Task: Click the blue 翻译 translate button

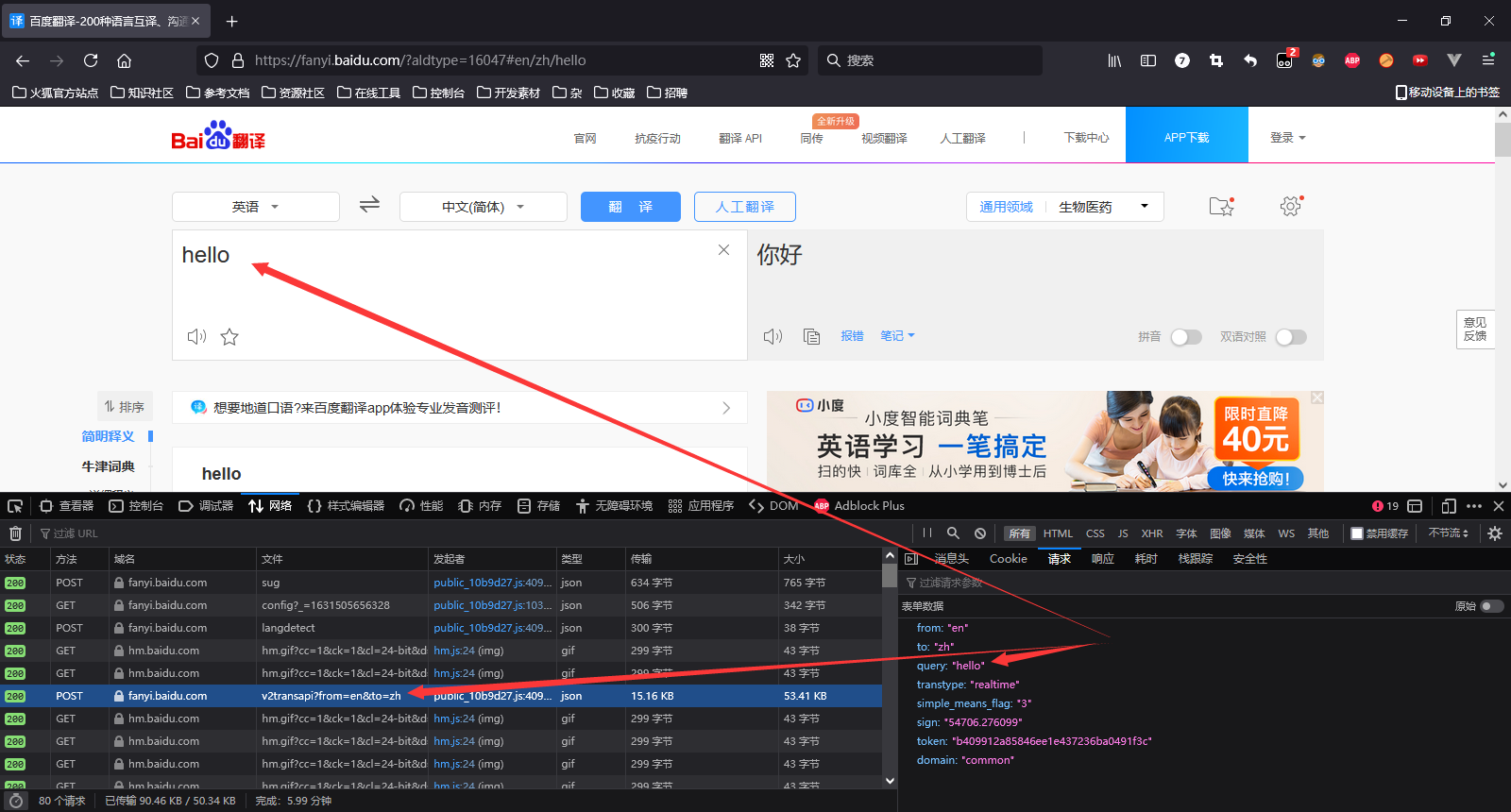Action: click(631, 207)
